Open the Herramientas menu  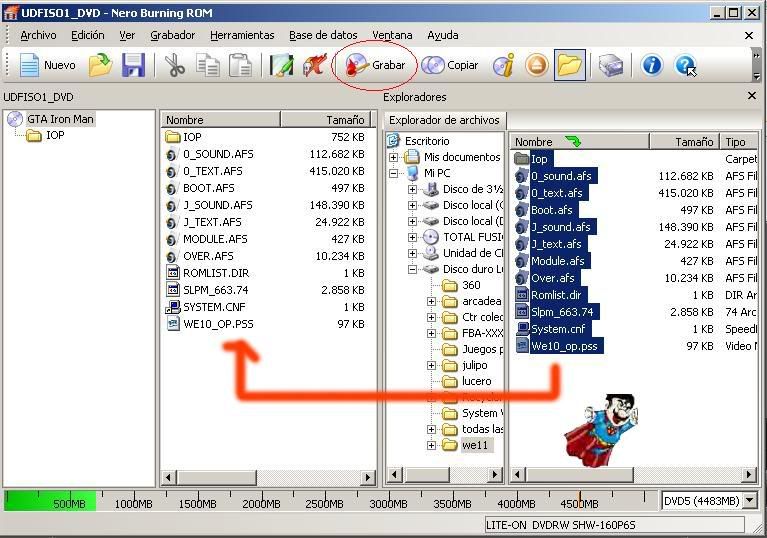tap(242, 35)
